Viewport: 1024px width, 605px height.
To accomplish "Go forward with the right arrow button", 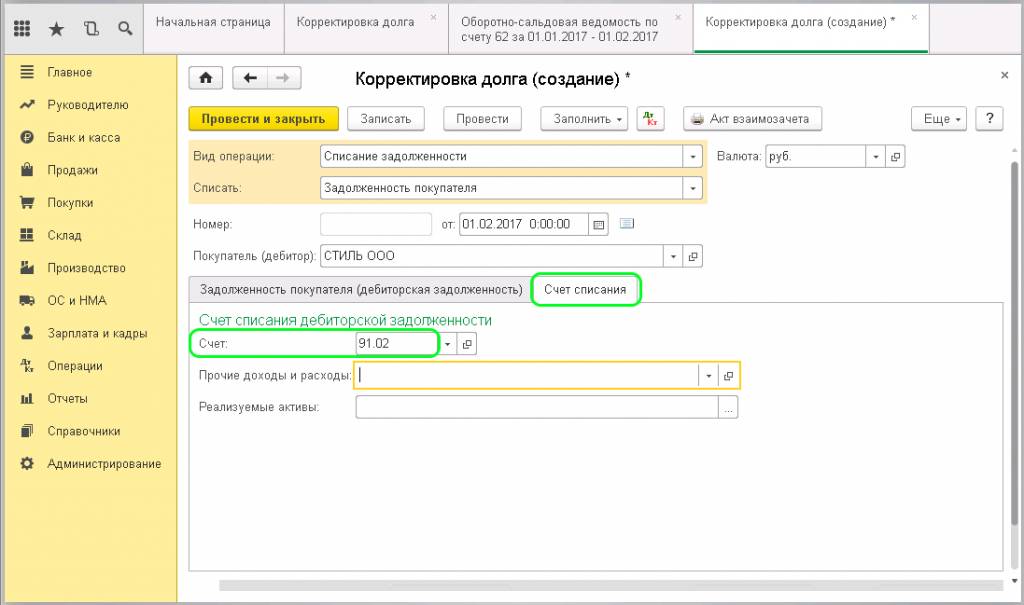I will [x=283, y=78].
